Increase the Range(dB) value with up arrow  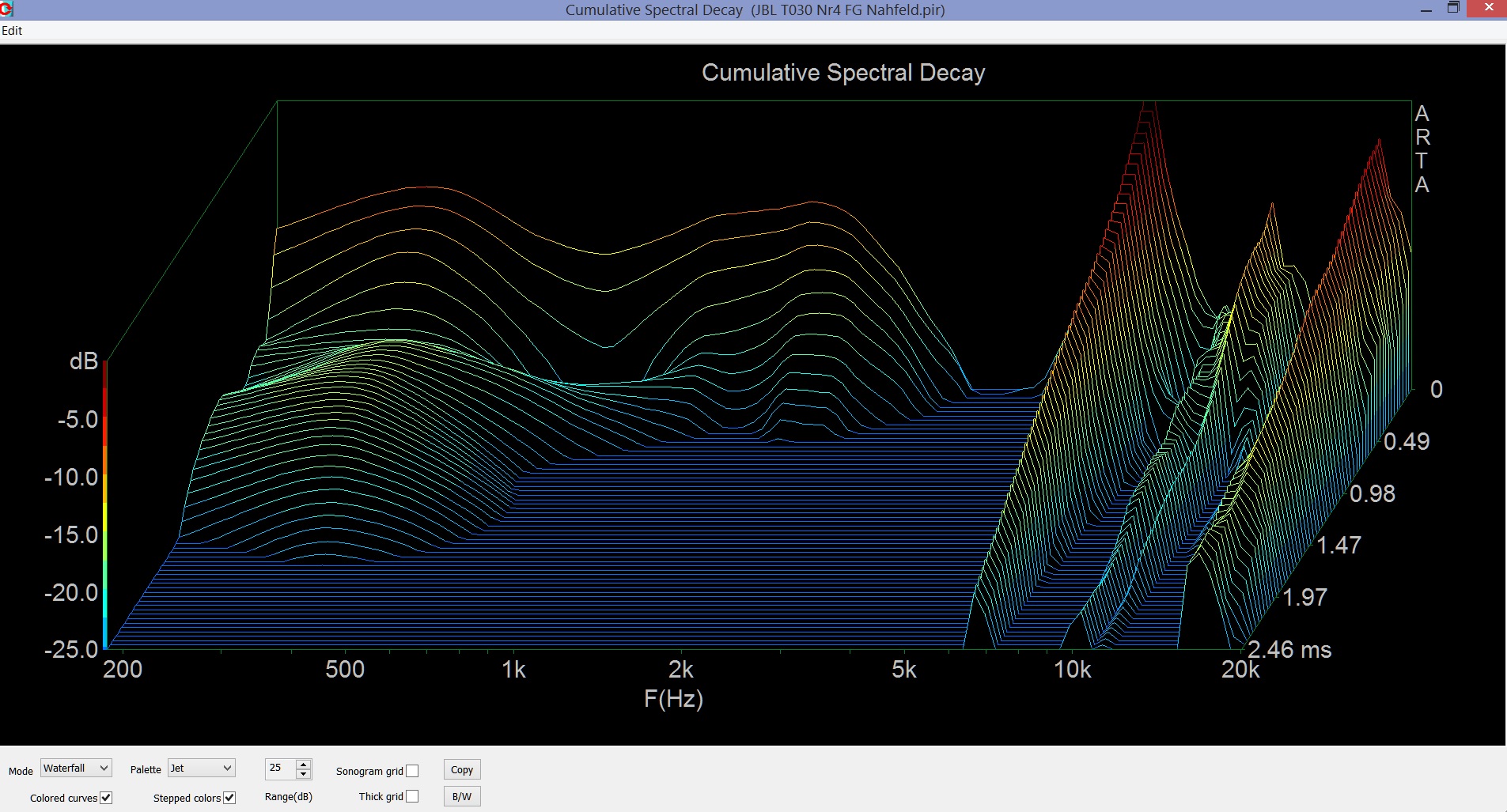pyautogui.click(x=303, y=764)
